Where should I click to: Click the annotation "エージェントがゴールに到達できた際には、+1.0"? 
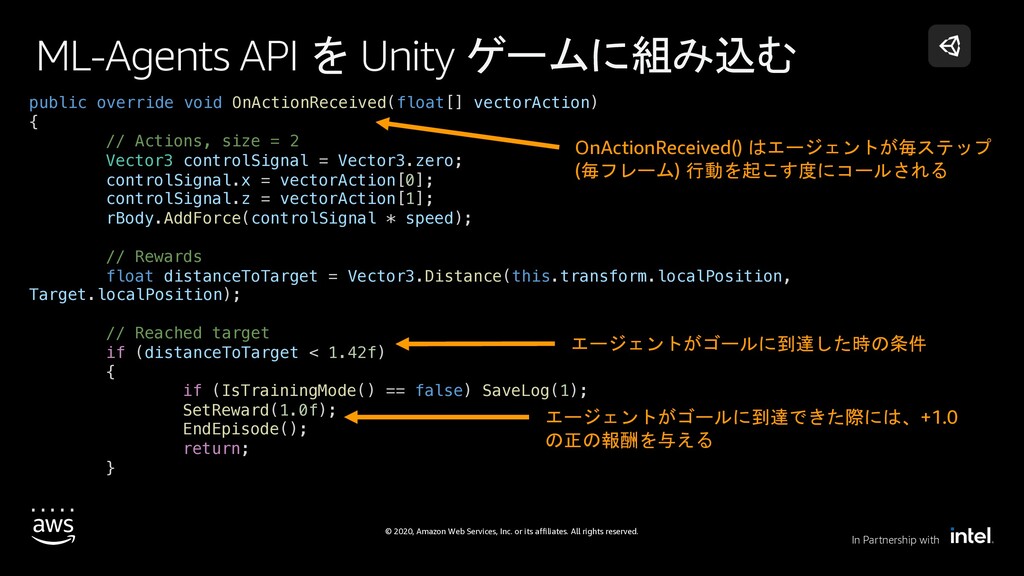point(752,417)
